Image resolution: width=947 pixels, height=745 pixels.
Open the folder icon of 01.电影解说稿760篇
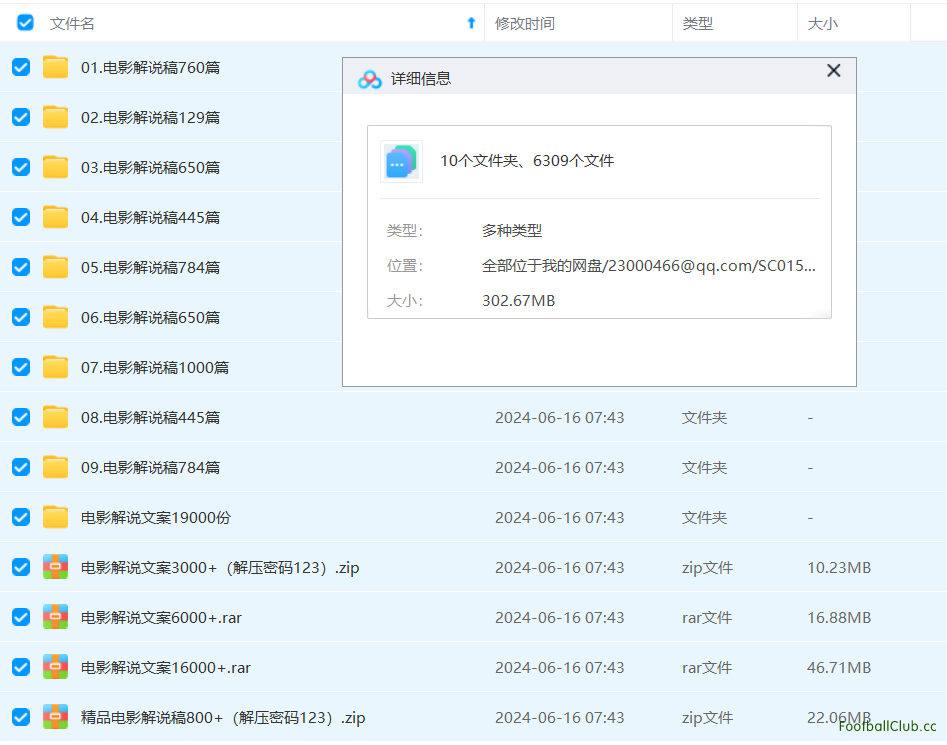(55, 67)
